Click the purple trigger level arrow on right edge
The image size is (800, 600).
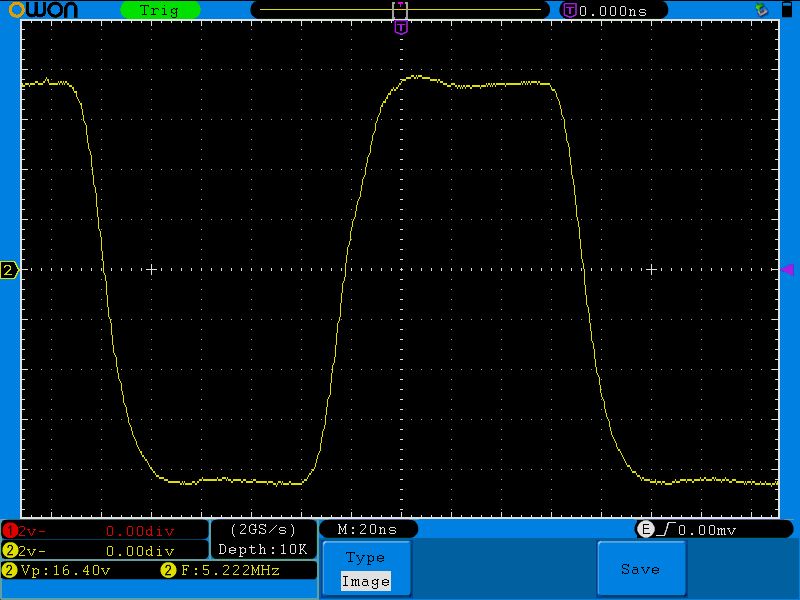point(787,269)
